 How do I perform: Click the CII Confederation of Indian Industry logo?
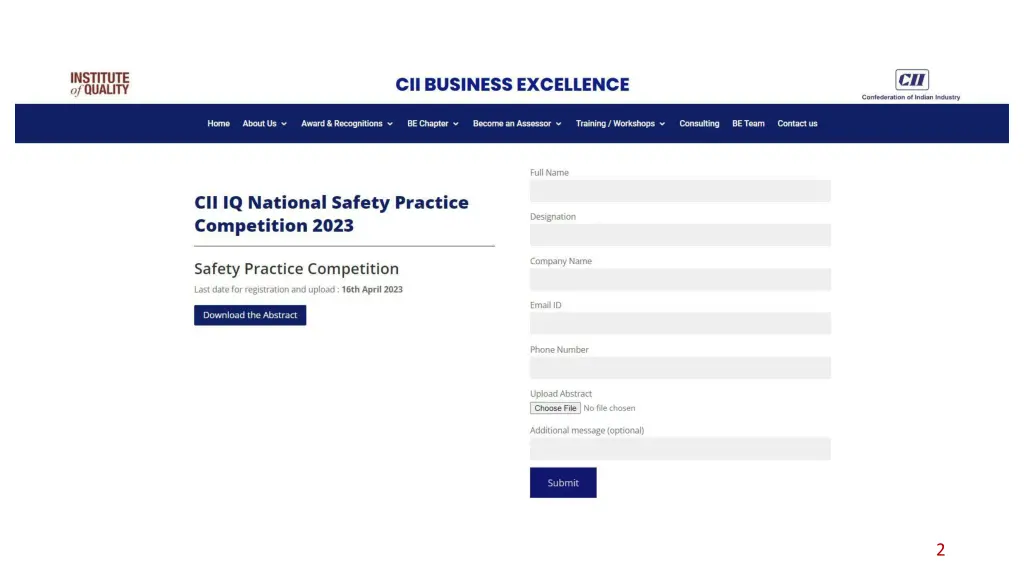coord(910,85)
